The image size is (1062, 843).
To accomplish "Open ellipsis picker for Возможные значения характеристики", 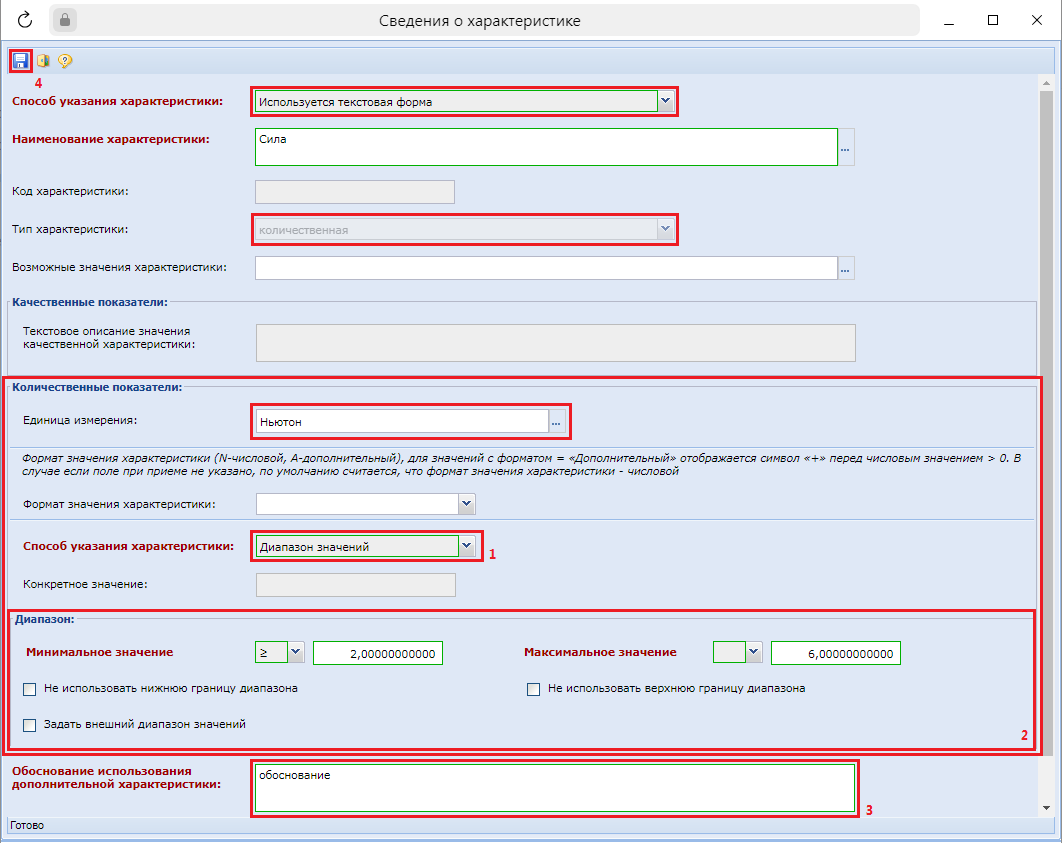I will click(x=845, y=268).
